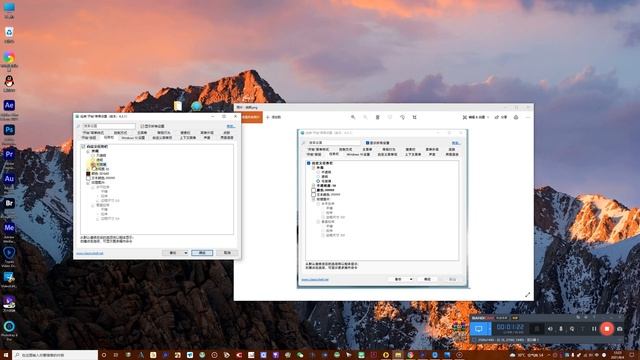
Task: Open the website link in settings dialog footer
Action: [x=90, y=253]
